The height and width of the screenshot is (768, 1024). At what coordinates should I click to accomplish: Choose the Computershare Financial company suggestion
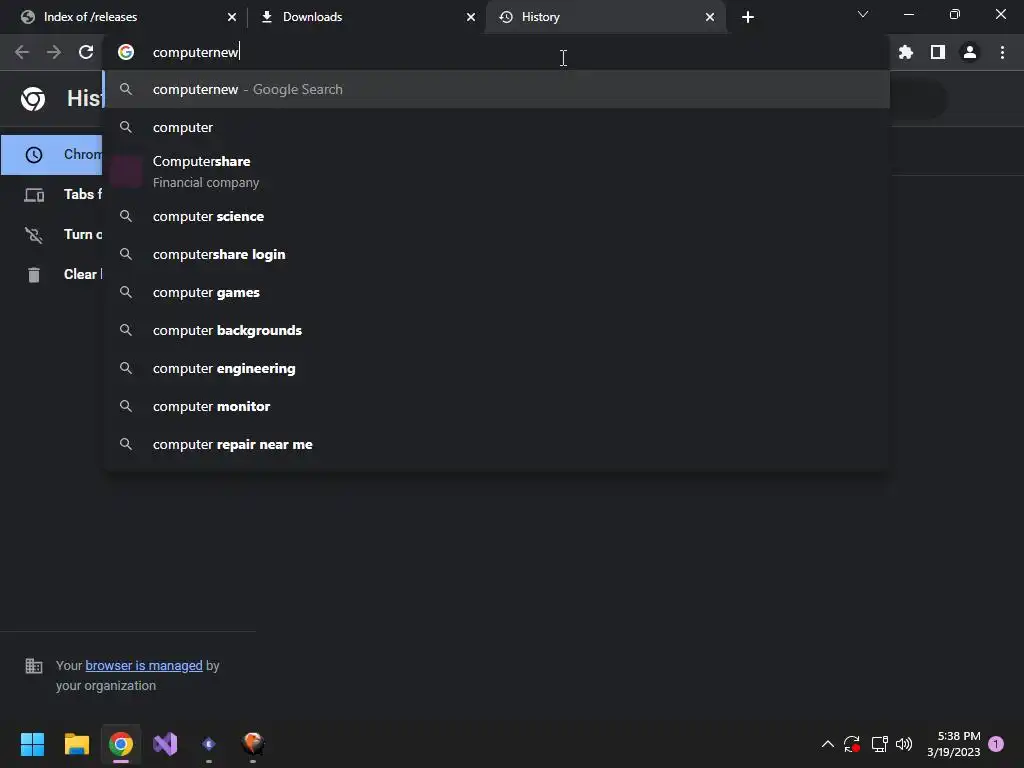pyautogui.click(x=498, y=172)
